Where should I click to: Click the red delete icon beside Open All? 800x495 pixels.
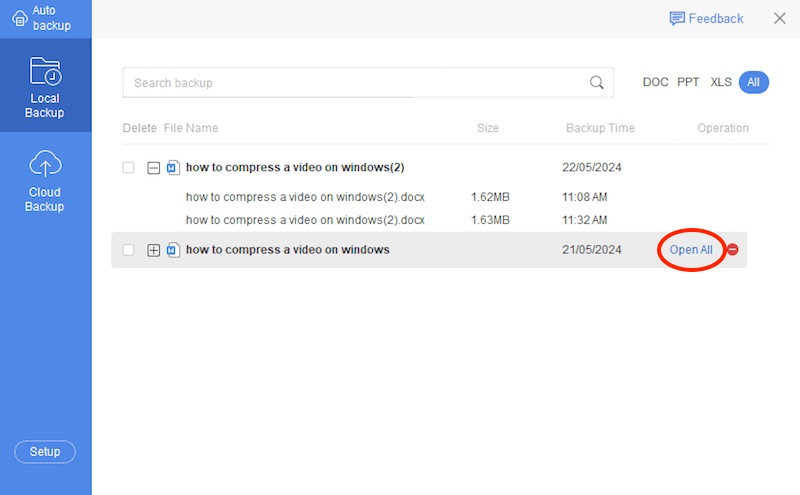732,250
